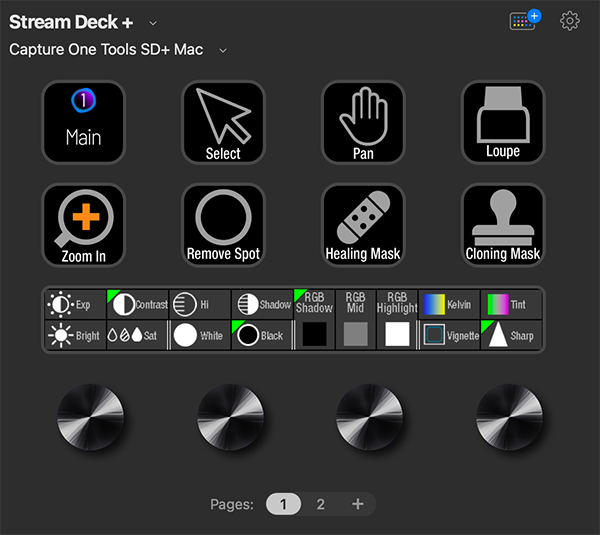The height and width of the screenshot is (535, 600).
Task: Activate the Select cursor tool key
Action: [x=223, y=122]
